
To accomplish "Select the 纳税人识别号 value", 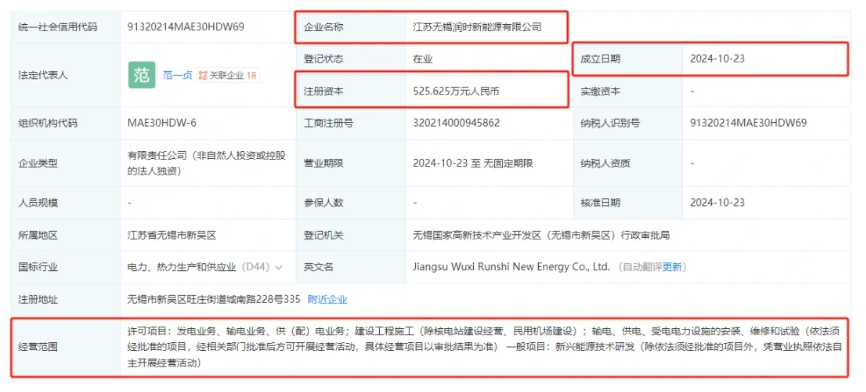I will pos(748,123).
